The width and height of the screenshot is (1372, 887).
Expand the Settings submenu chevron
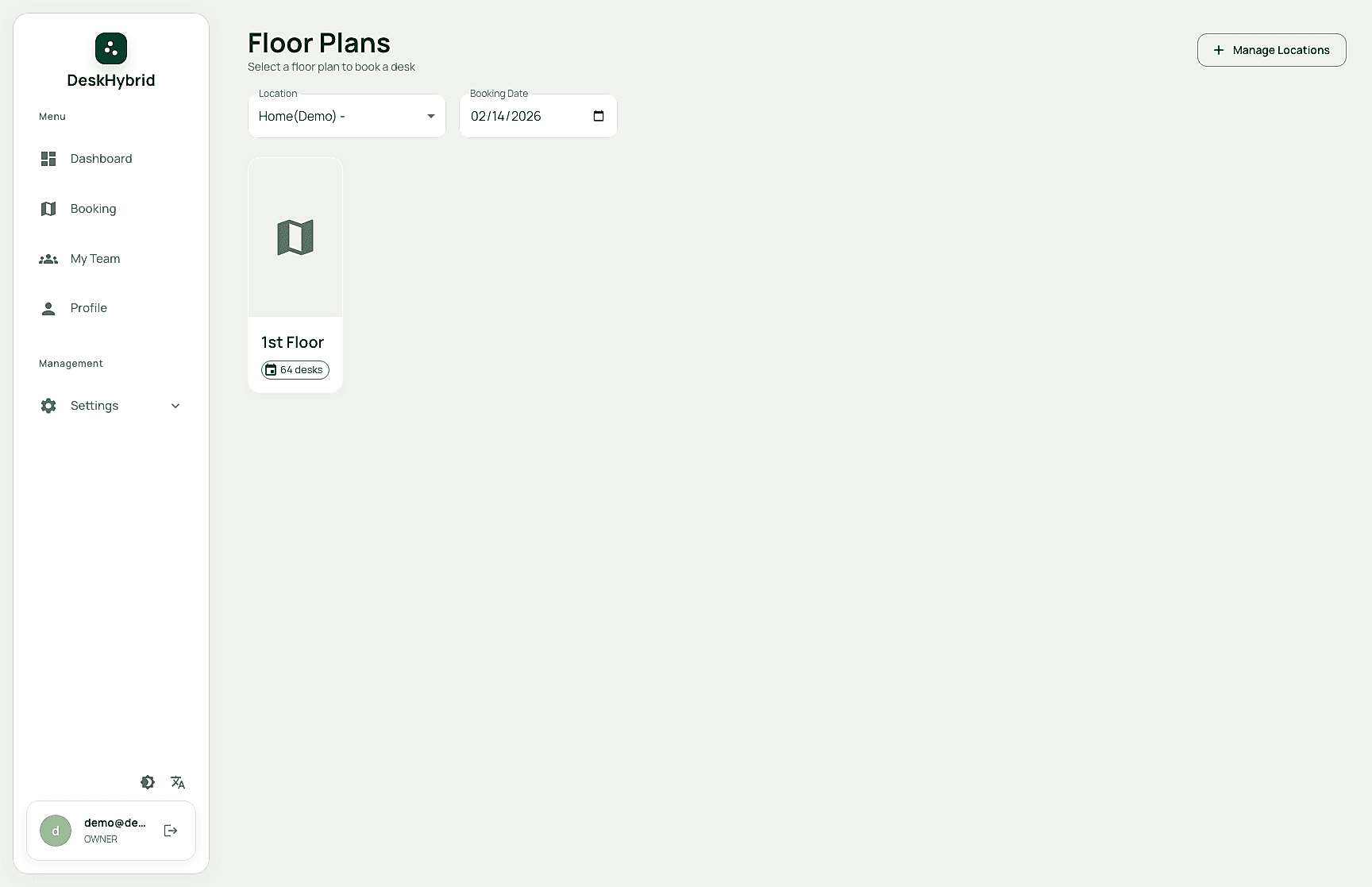[175, 406]
